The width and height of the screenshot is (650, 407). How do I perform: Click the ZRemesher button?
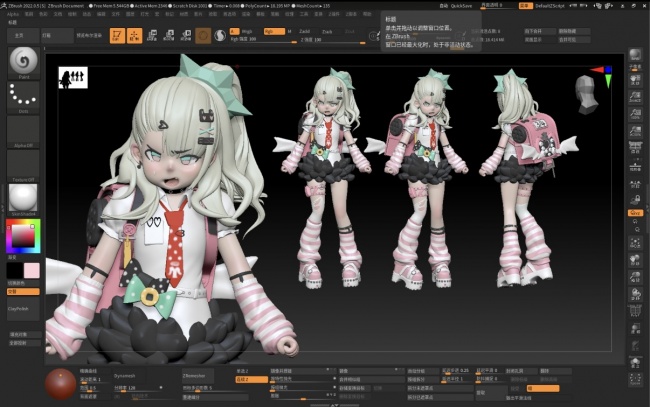coord(198,376)
